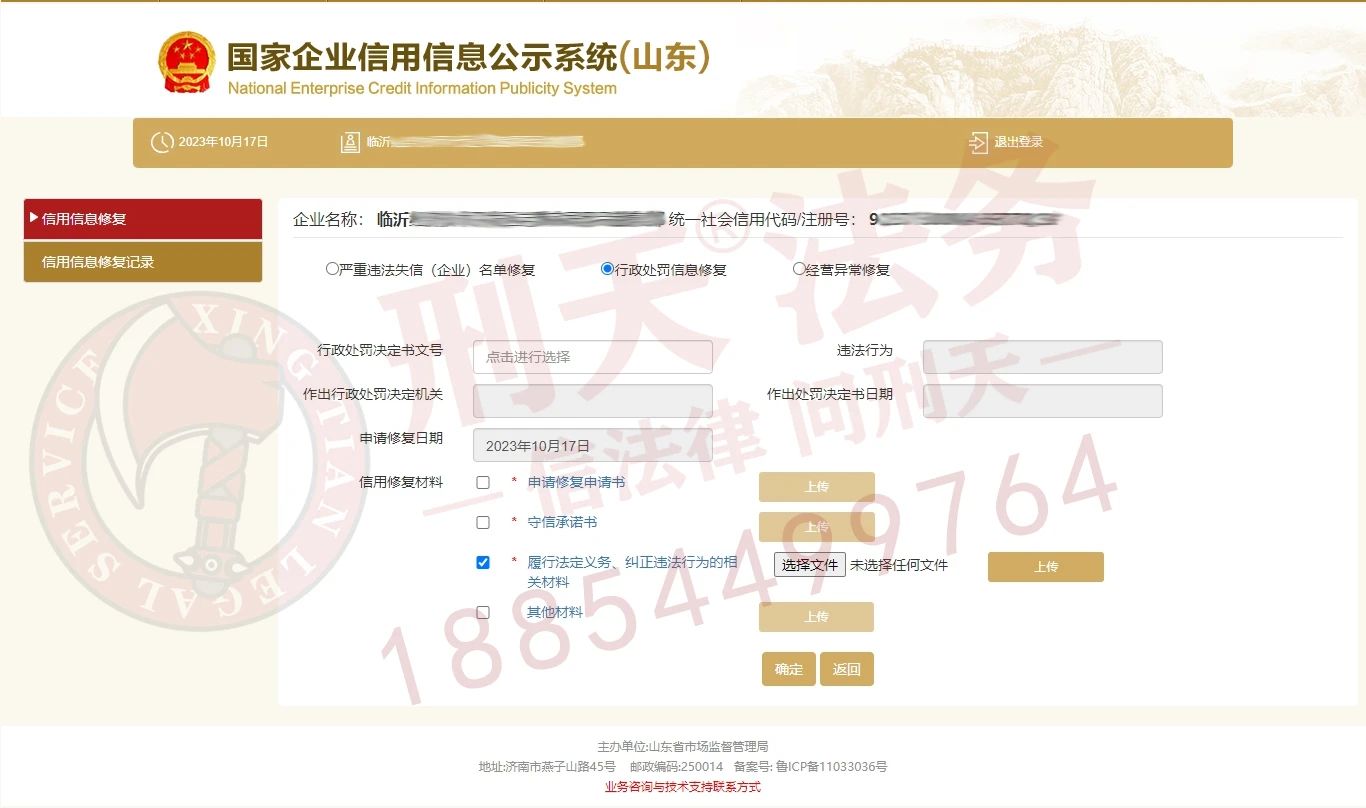Check the 其他材料 checkbox

(x=483, y=612)
